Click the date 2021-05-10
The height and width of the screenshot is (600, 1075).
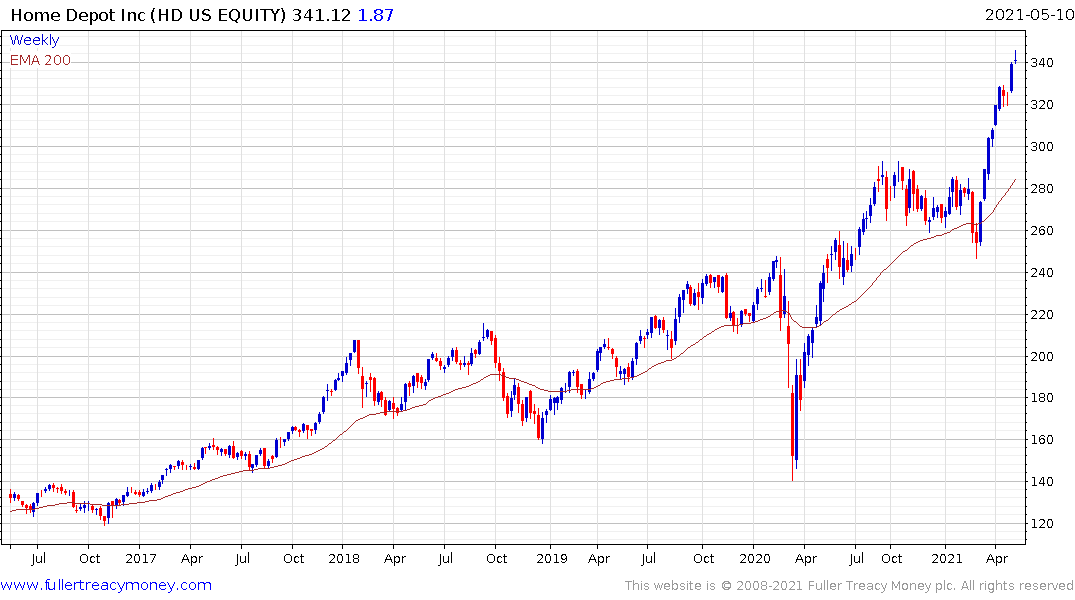(1029, 15)
